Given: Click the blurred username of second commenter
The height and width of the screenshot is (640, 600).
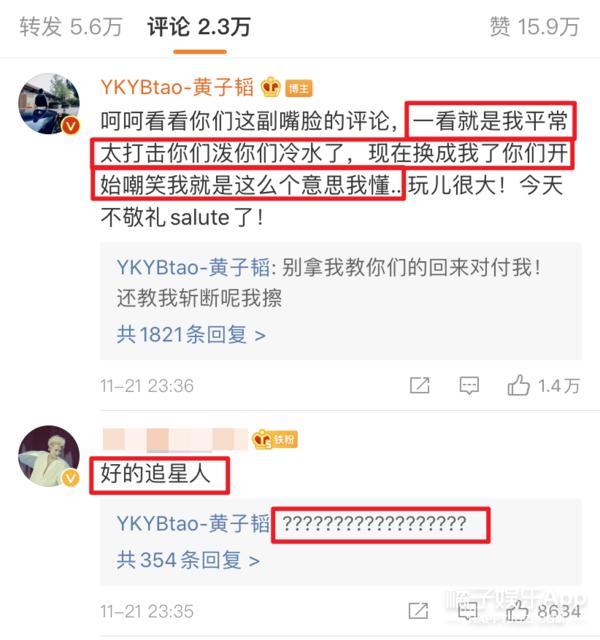Looking at the screenshot, I should click(x=175, y=440).
